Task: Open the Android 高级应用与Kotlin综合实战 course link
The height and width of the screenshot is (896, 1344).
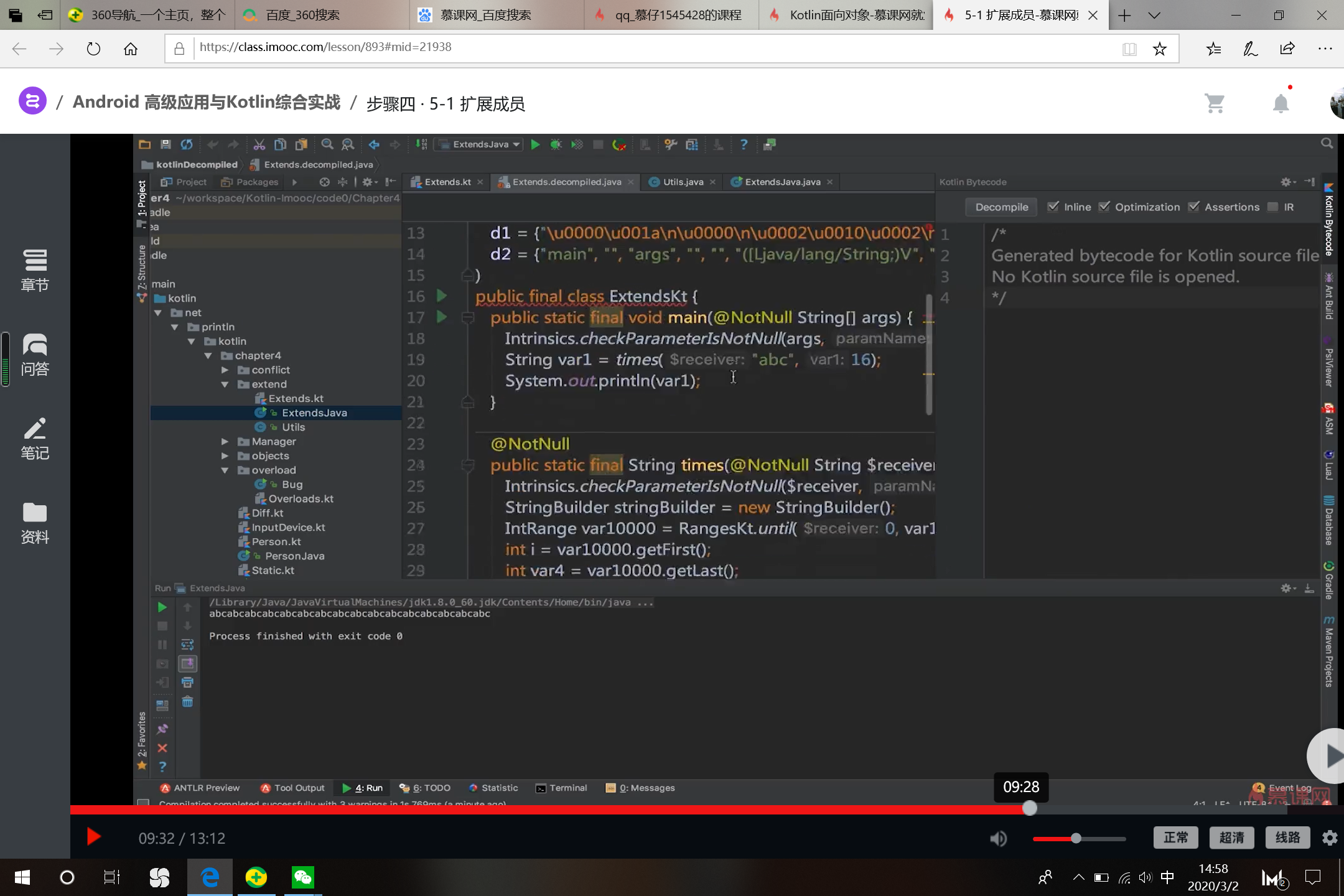Action: click(207, 102)
